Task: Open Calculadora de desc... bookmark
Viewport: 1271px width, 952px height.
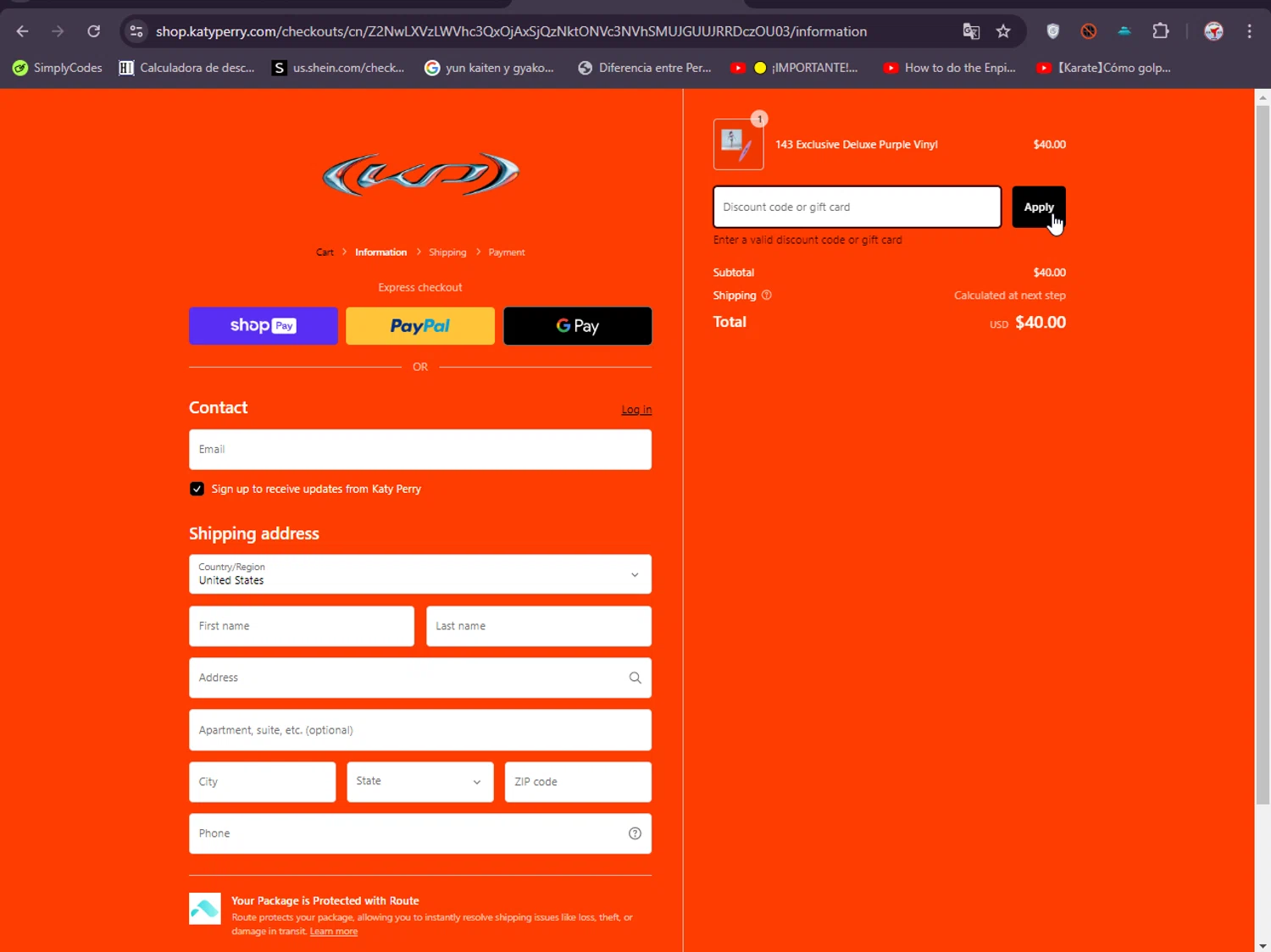Action: pos(186,68)
